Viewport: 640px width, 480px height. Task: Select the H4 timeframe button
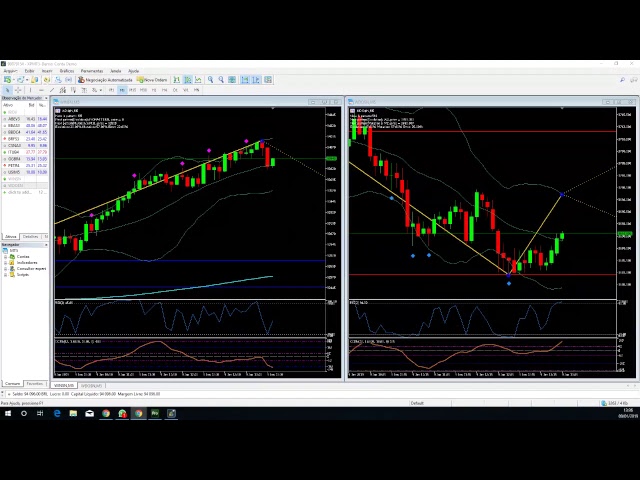point(164,90)
